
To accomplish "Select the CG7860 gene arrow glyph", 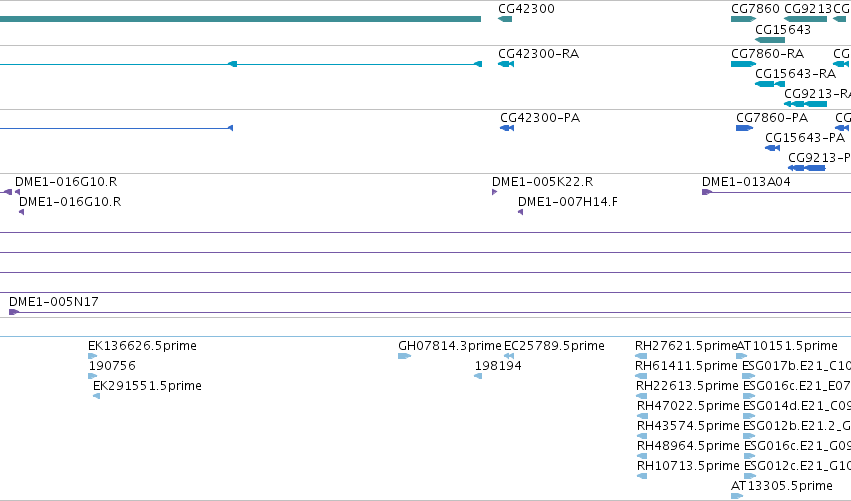I will coord(743,19).
